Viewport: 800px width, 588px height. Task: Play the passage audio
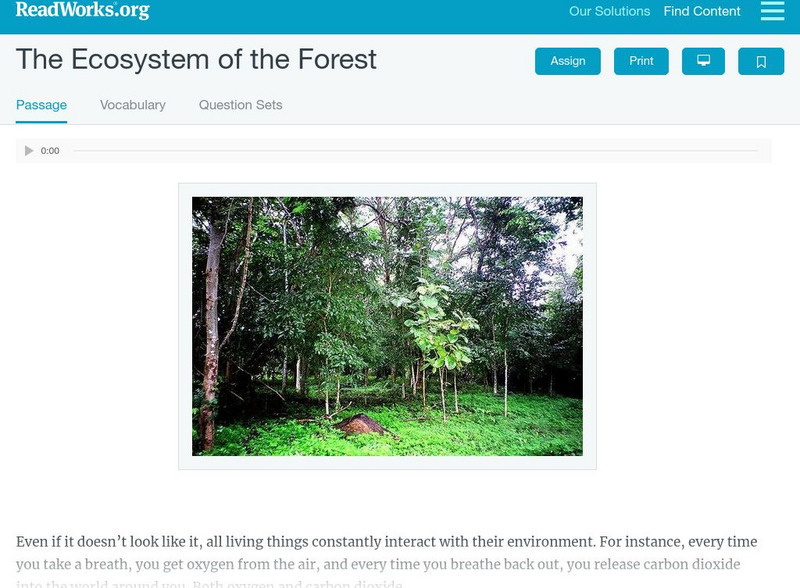[29, 151]
